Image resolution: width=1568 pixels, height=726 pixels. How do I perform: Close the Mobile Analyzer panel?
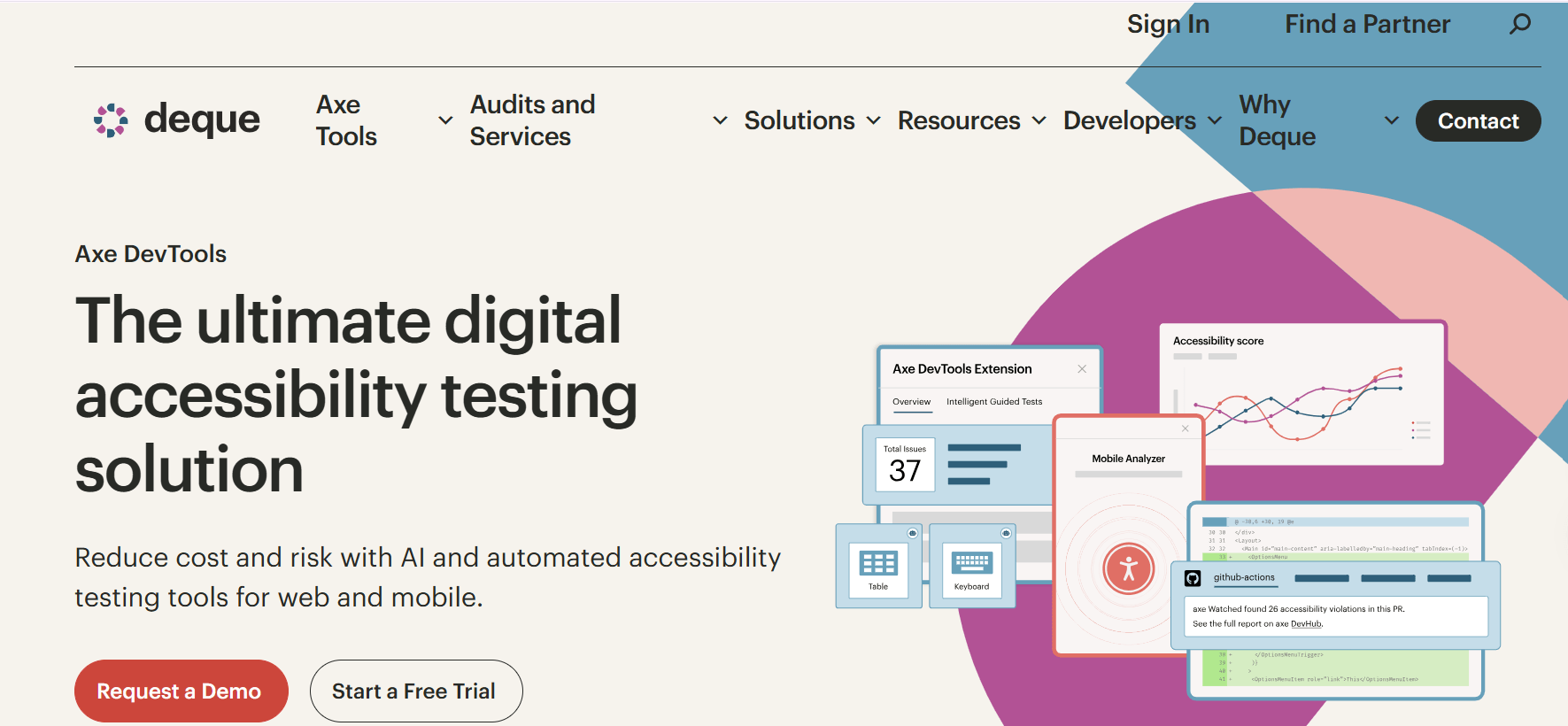pos(1186,429)
